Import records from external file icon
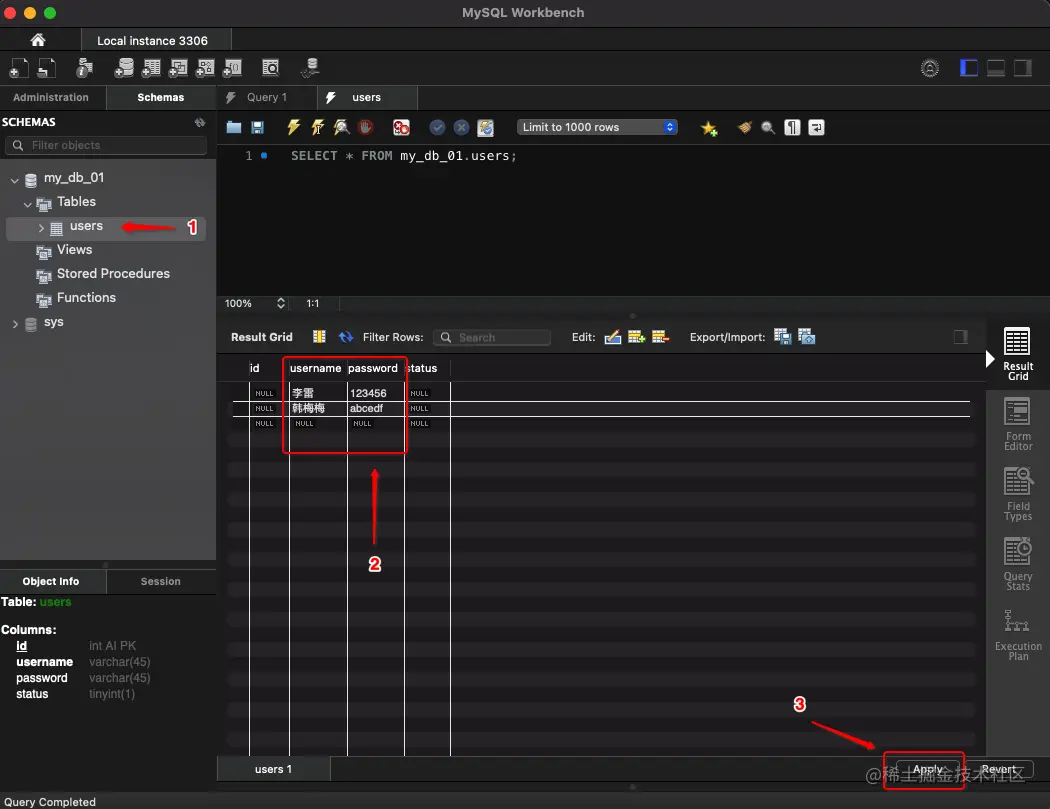 coord(807,336)
